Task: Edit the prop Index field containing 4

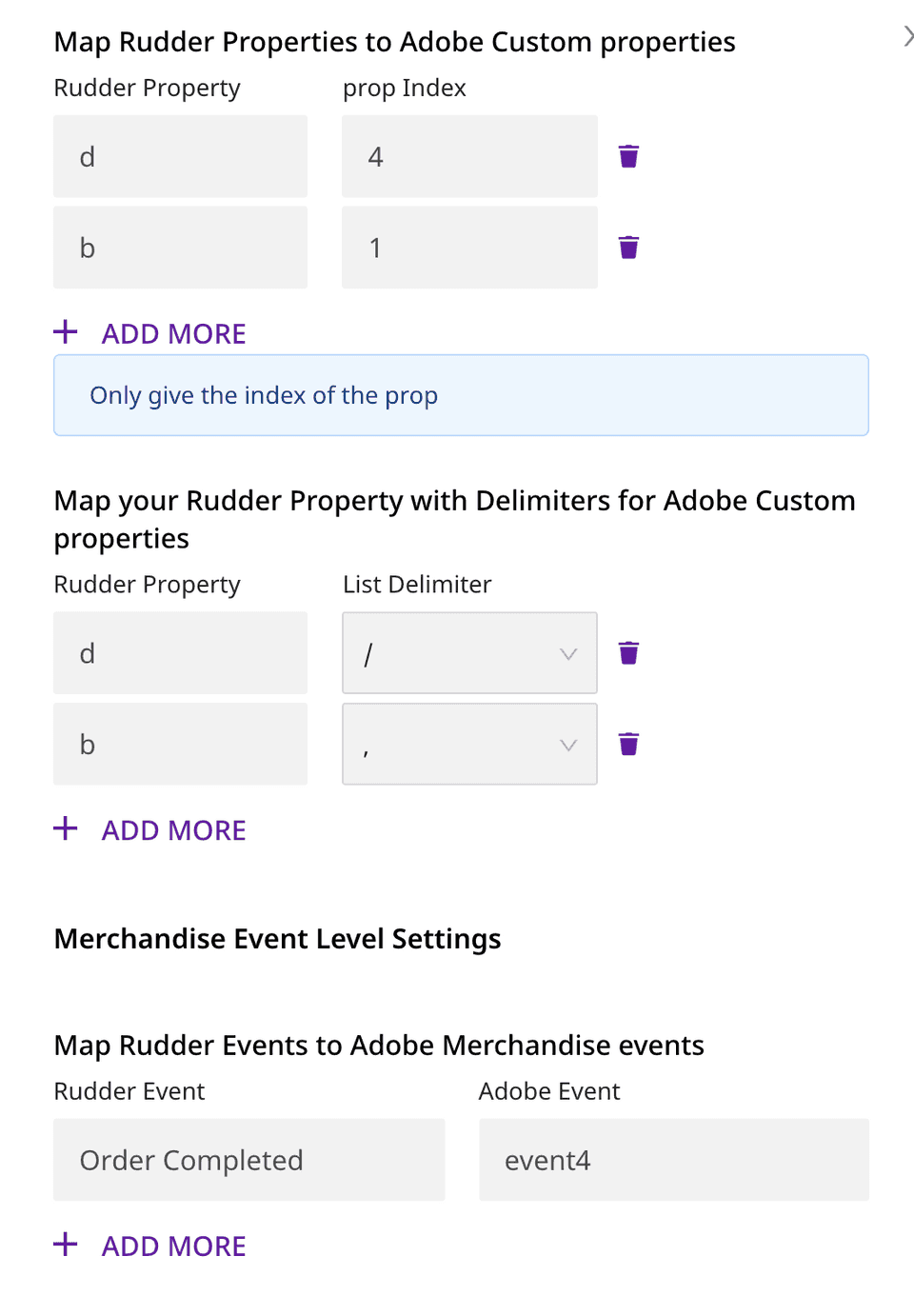Action: pos(469,156)
